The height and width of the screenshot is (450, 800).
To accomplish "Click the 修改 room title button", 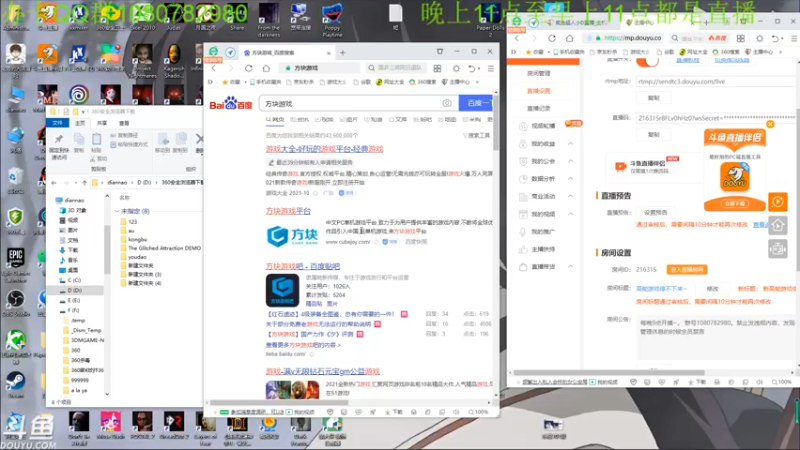I will 713,289.
